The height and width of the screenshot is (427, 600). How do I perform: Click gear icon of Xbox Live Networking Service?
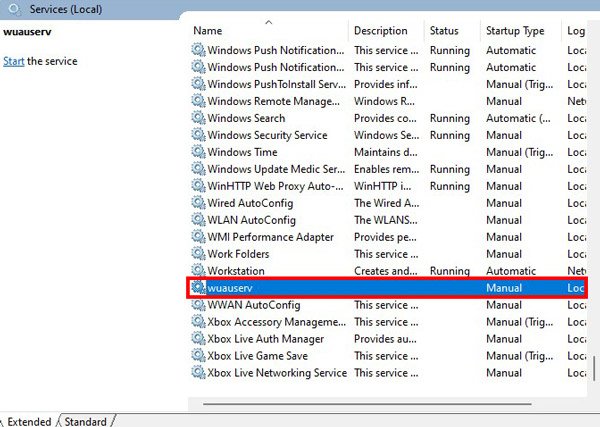click(x=198, y=372)
